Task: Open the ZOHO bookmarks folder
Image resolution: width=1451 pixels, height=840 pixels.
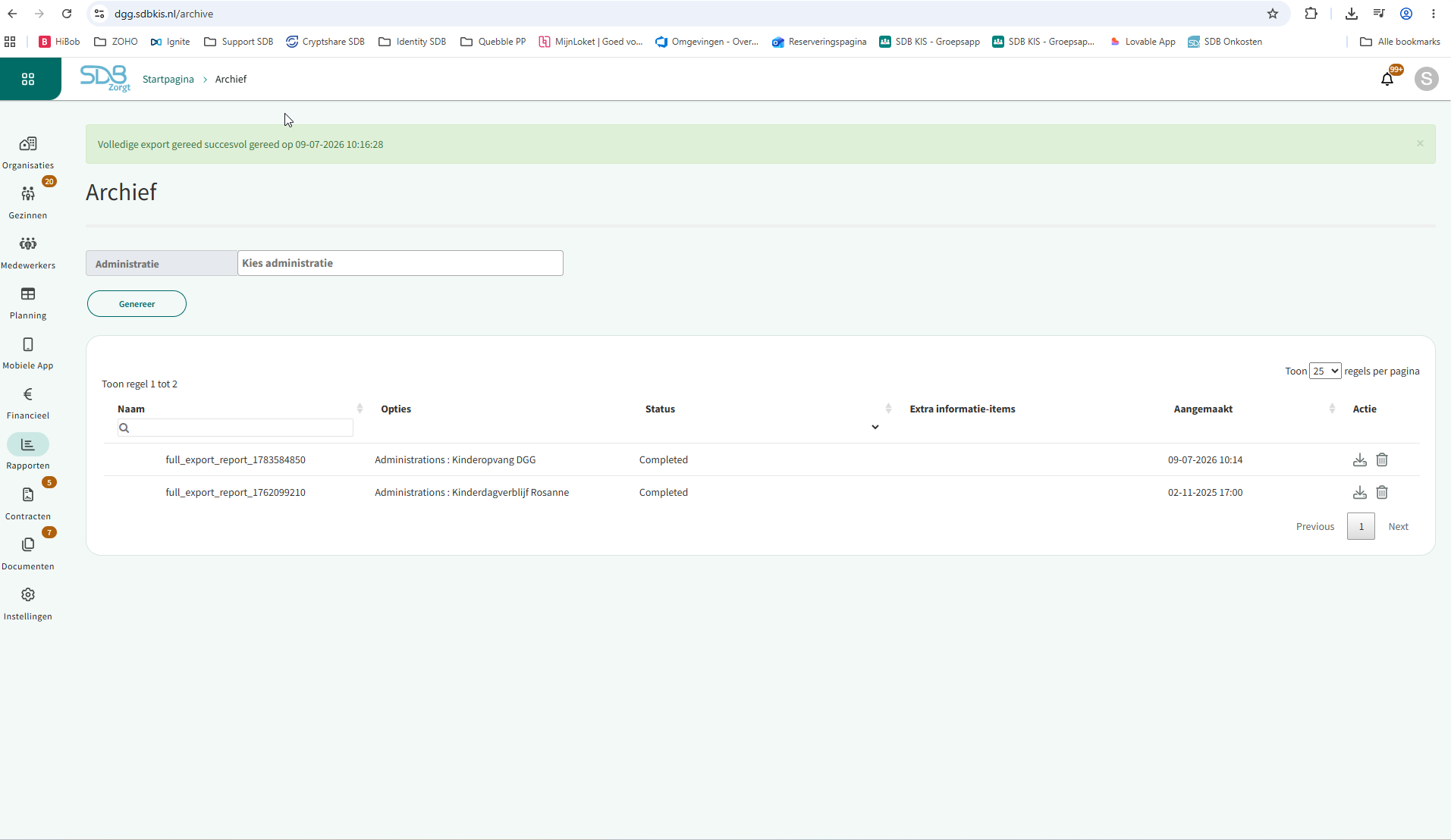Action: coord(116,42)
